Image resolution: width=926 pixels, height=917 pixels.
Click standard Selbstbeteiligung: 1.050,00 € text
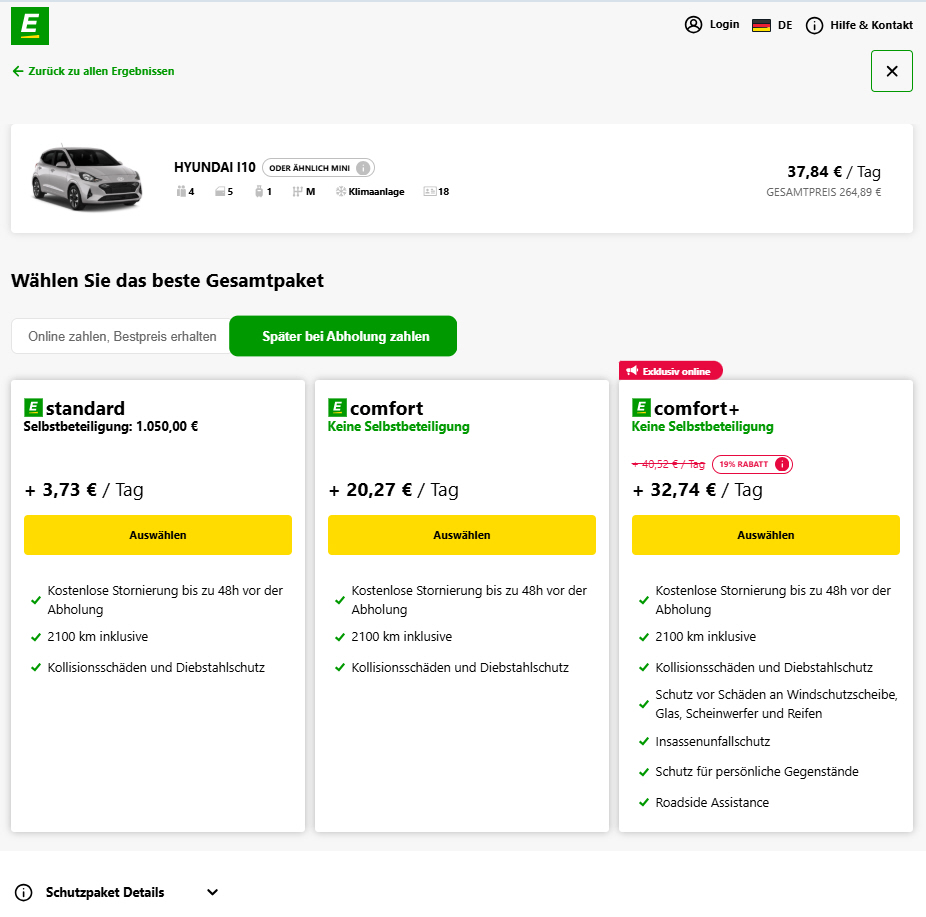tap(111, 426)
